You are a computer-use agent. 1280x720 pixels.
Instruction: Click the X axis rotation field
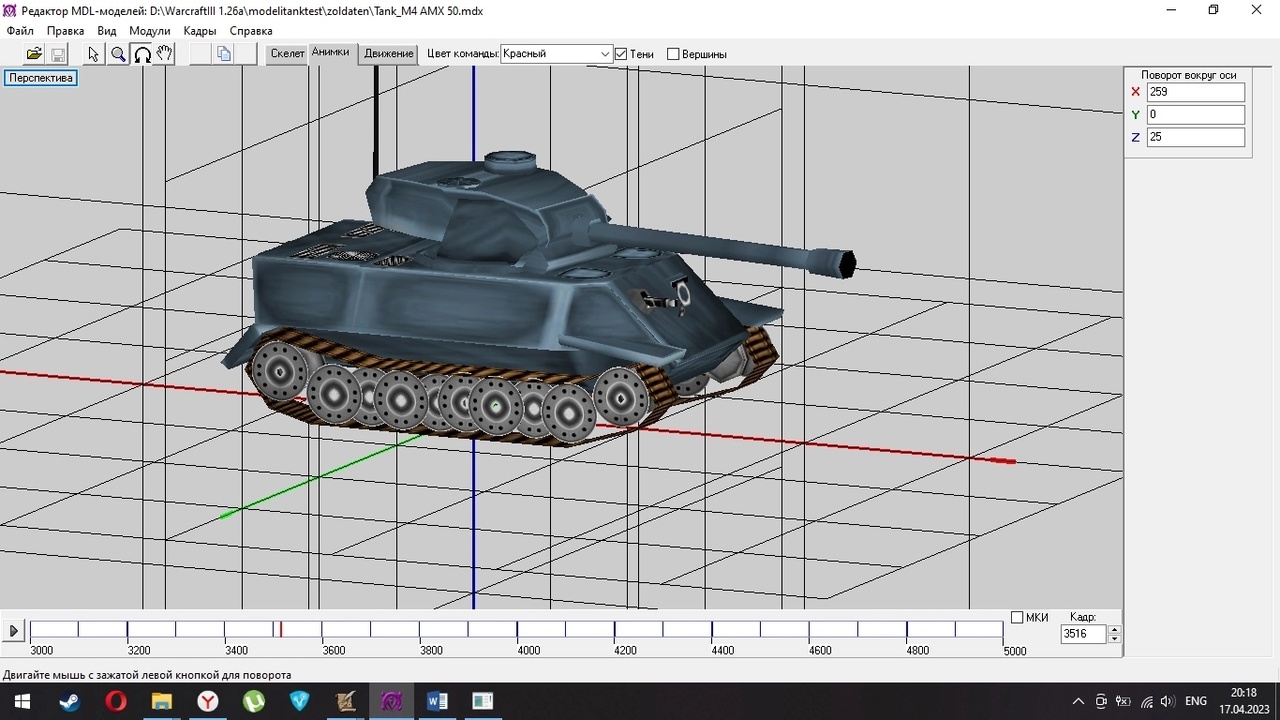point(1196,92)
